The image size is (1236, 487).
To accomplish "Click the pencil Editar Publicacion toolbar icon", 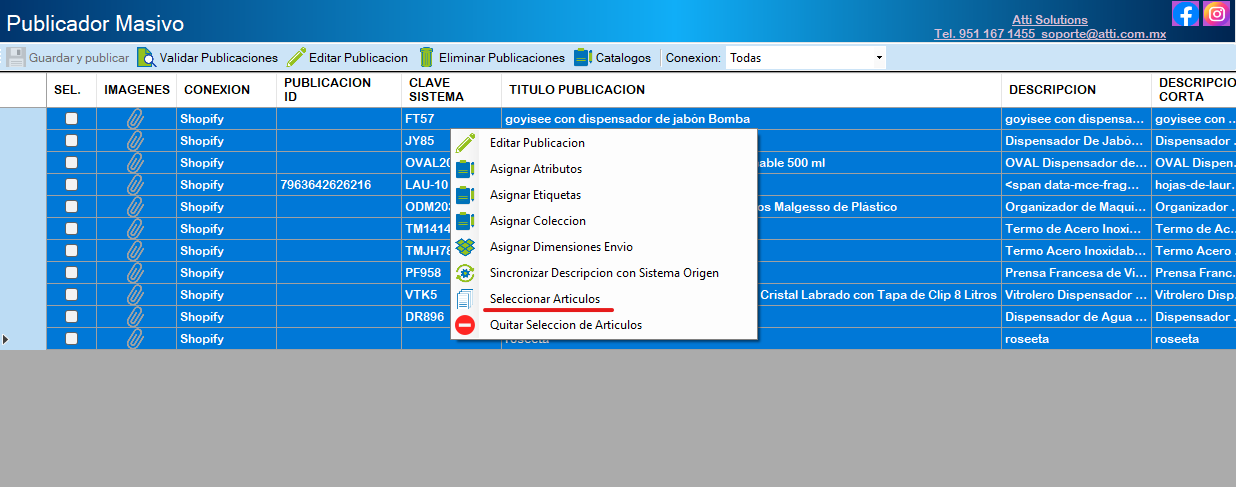I will (296, 58).
